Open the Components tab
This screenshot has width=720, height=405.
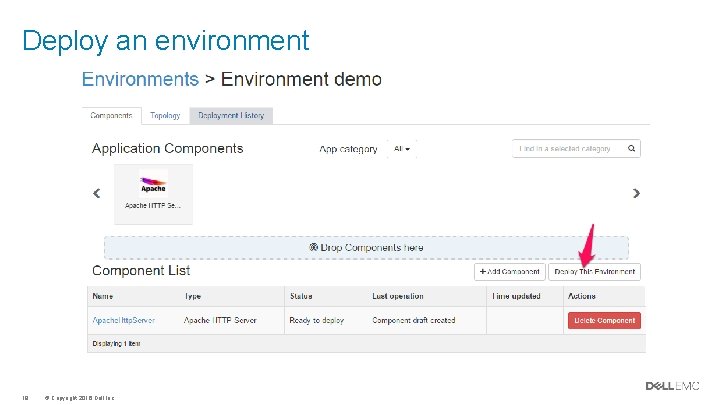pyautogui.click(x=112, y=115)
